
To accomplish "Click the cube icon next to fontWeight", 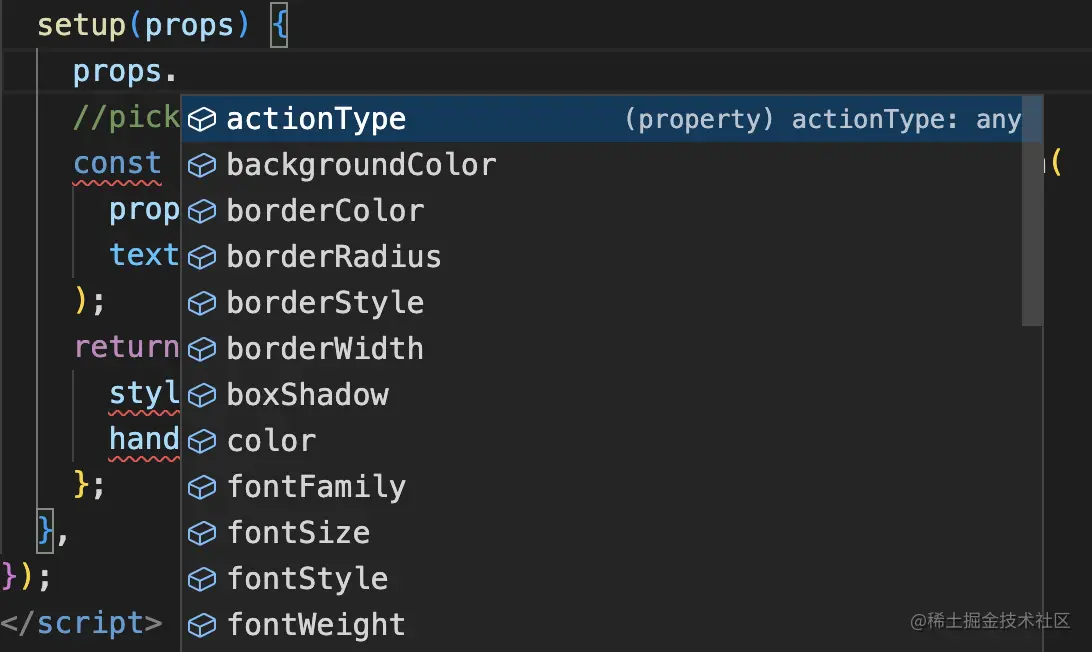I will 203,626.
